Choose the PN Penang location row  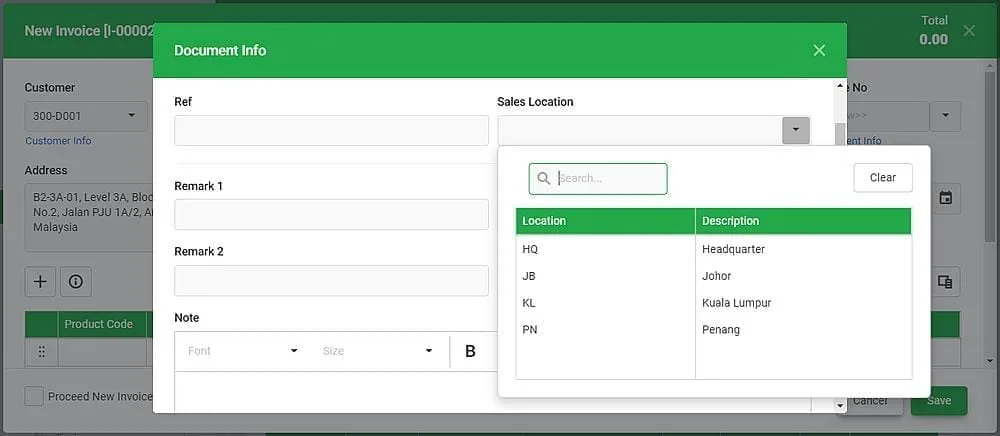point(714,330)
